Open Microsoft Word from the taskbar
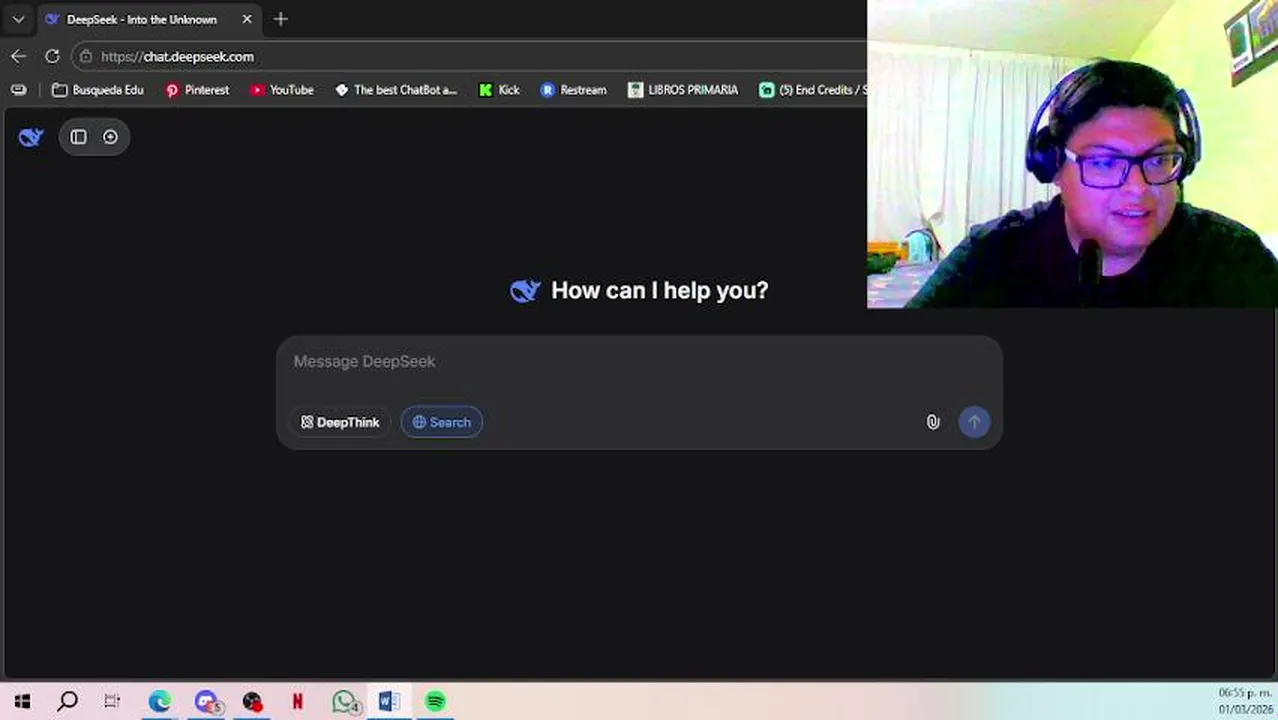 [389, 702]
